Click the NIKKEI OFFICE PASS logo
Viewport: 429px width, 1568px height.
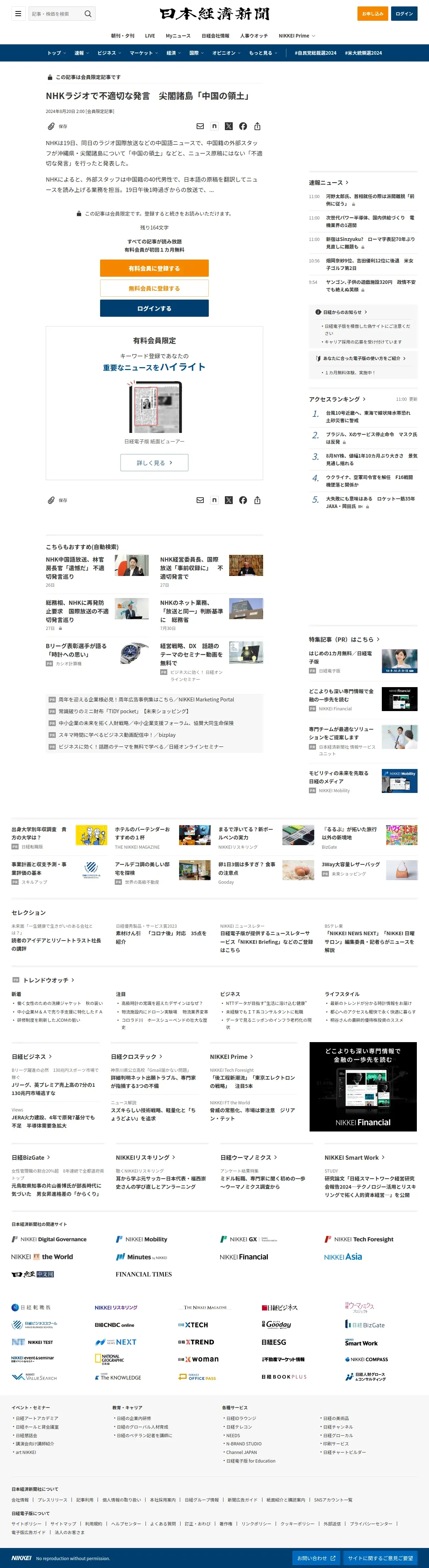(x=197, y=1377)
